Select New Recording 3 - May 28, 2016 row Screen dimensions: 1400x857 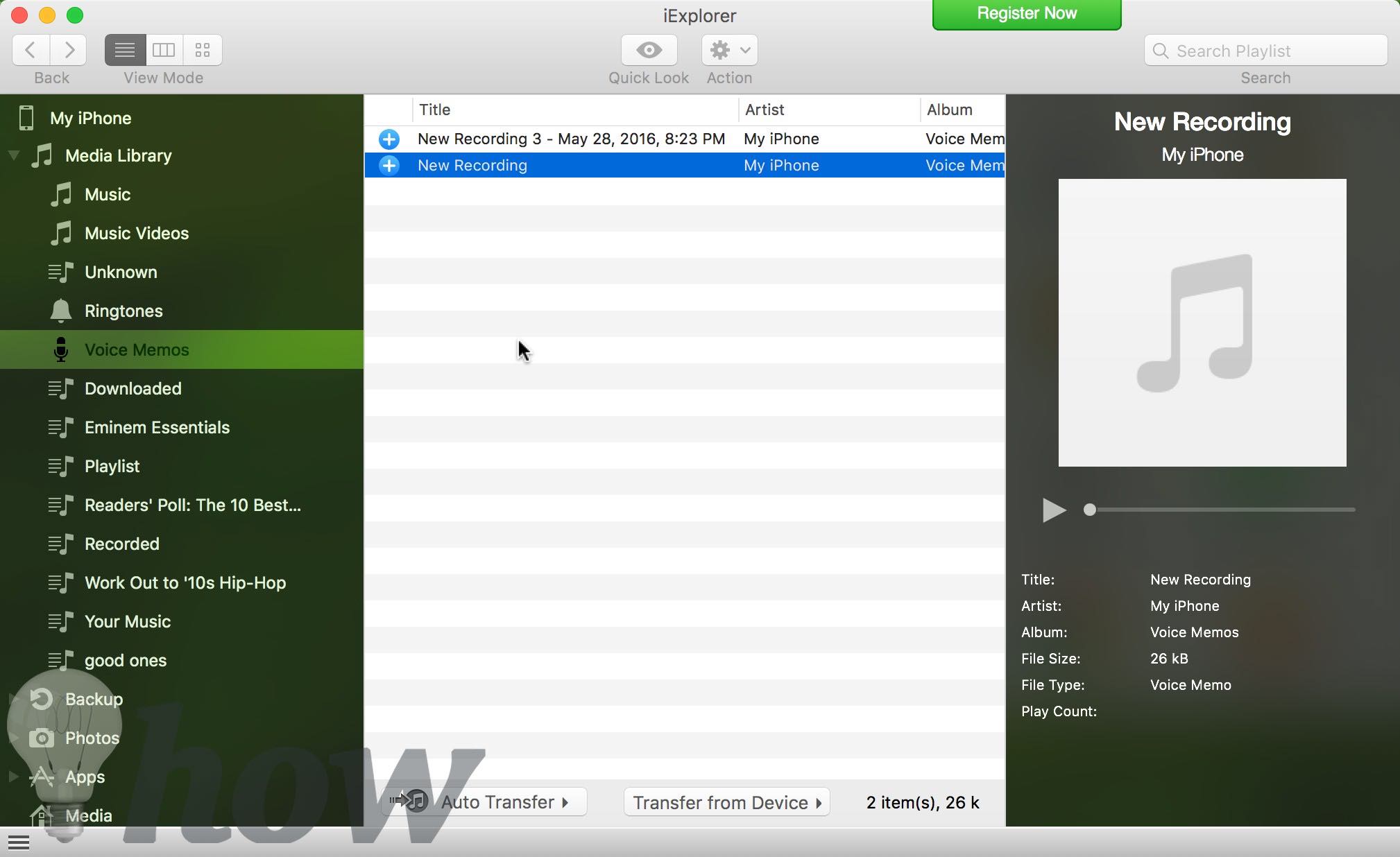685,139
